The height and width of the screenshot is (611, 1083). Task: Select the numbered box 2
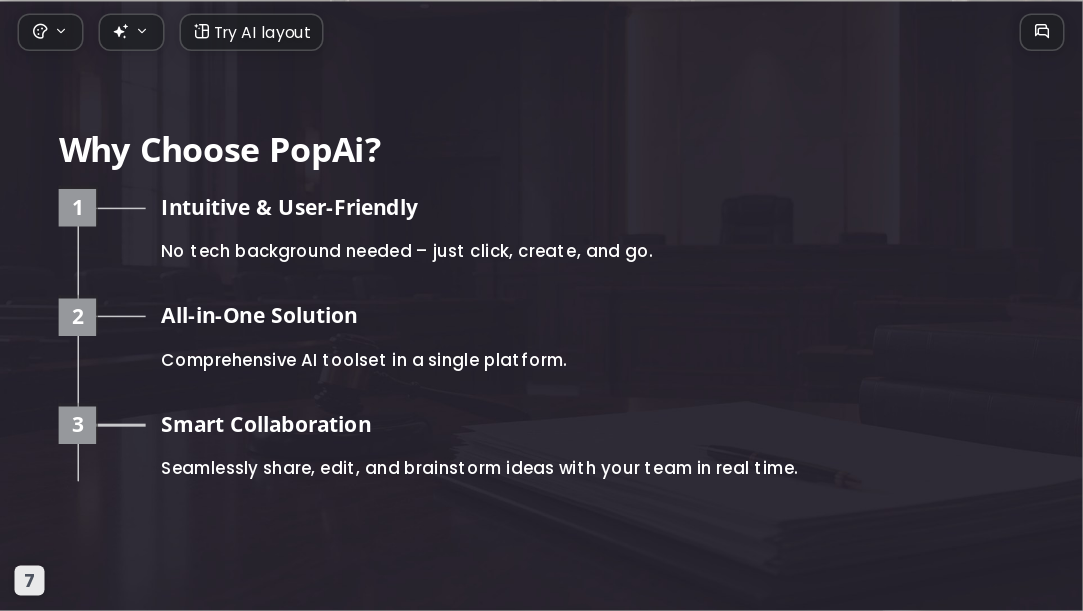[77, 317]
